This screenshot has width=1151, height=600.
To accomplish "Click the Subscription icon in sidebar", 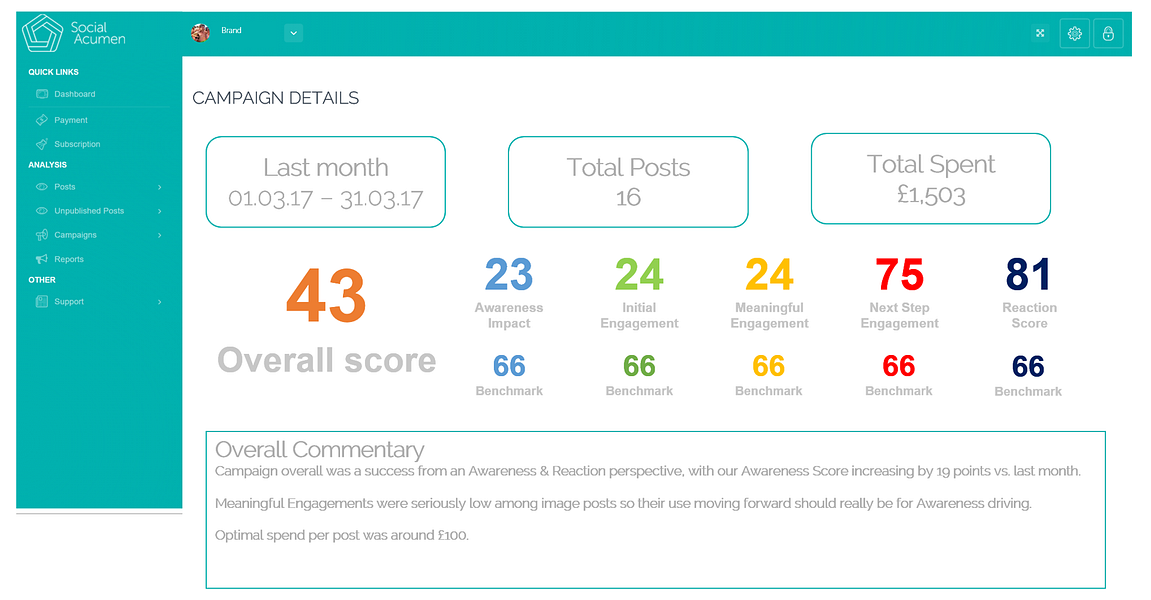I will pyautogui.click(x=42, y=144).
